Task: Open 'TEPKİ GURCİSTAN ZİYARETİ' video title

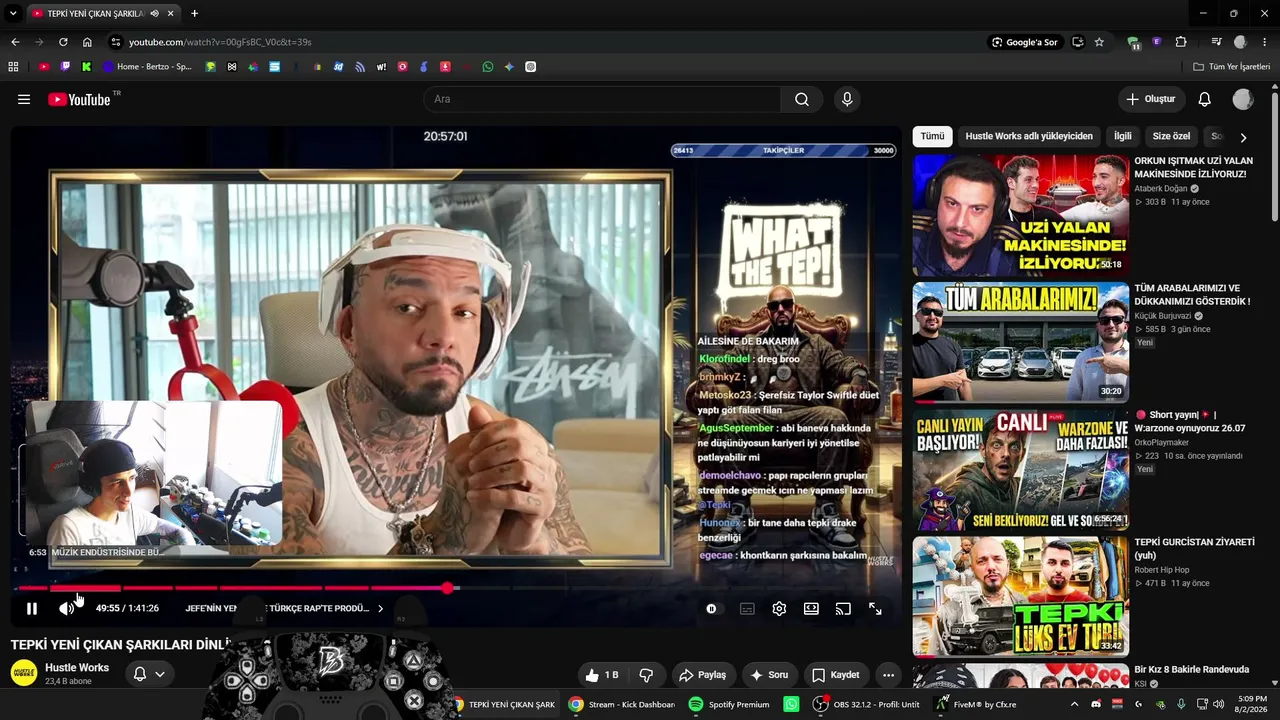Action: tap(1194, 549)
